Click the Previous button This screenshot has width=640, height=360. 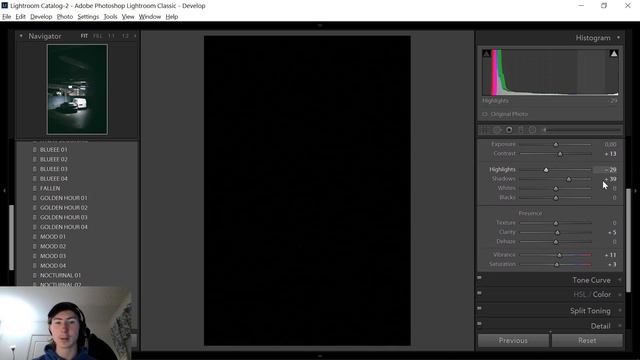513,340
